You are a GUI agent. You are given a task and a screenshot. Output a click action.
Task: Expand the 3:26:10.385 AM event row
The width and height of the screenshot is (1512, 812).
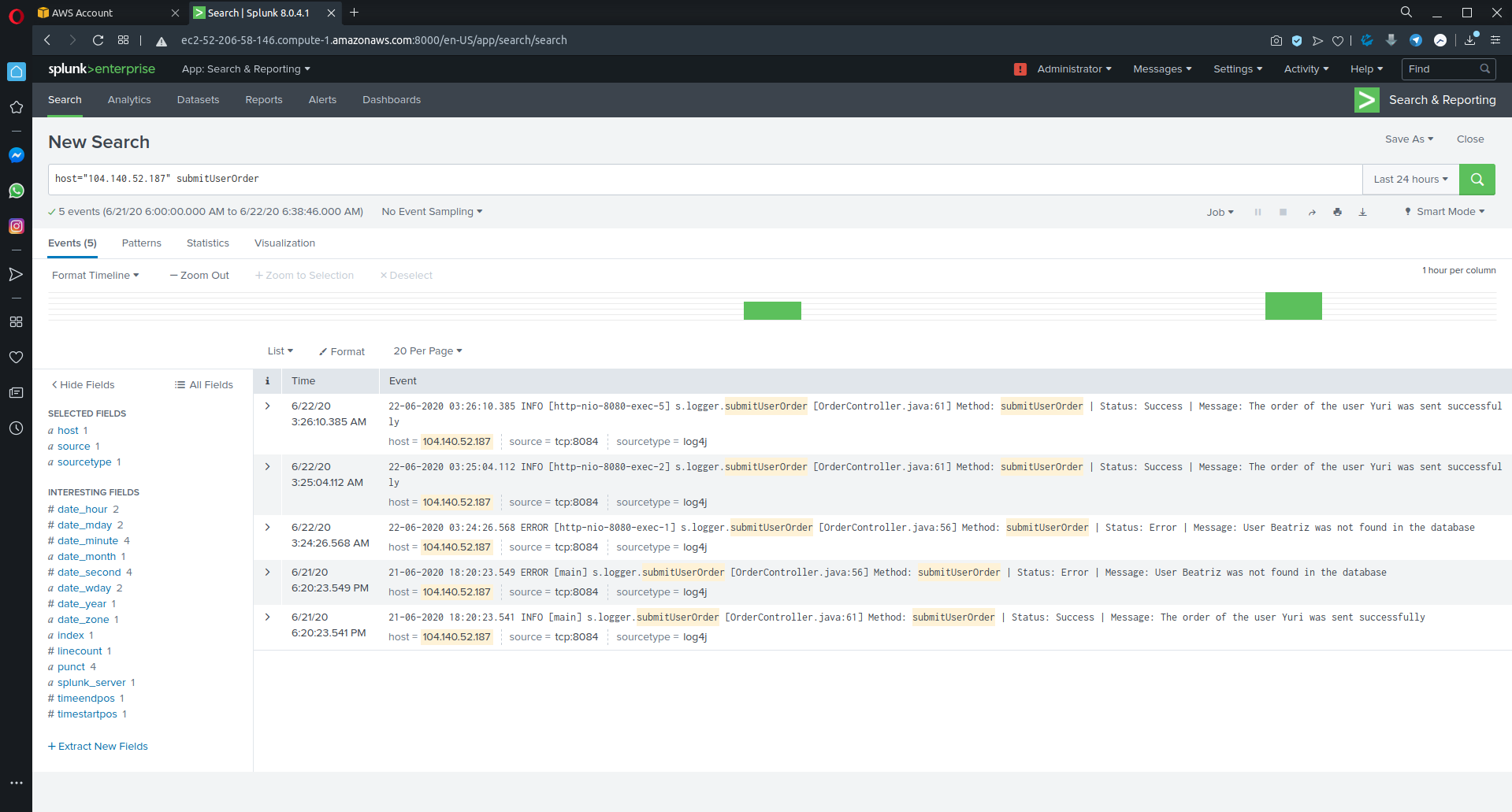tap(268, 406)
